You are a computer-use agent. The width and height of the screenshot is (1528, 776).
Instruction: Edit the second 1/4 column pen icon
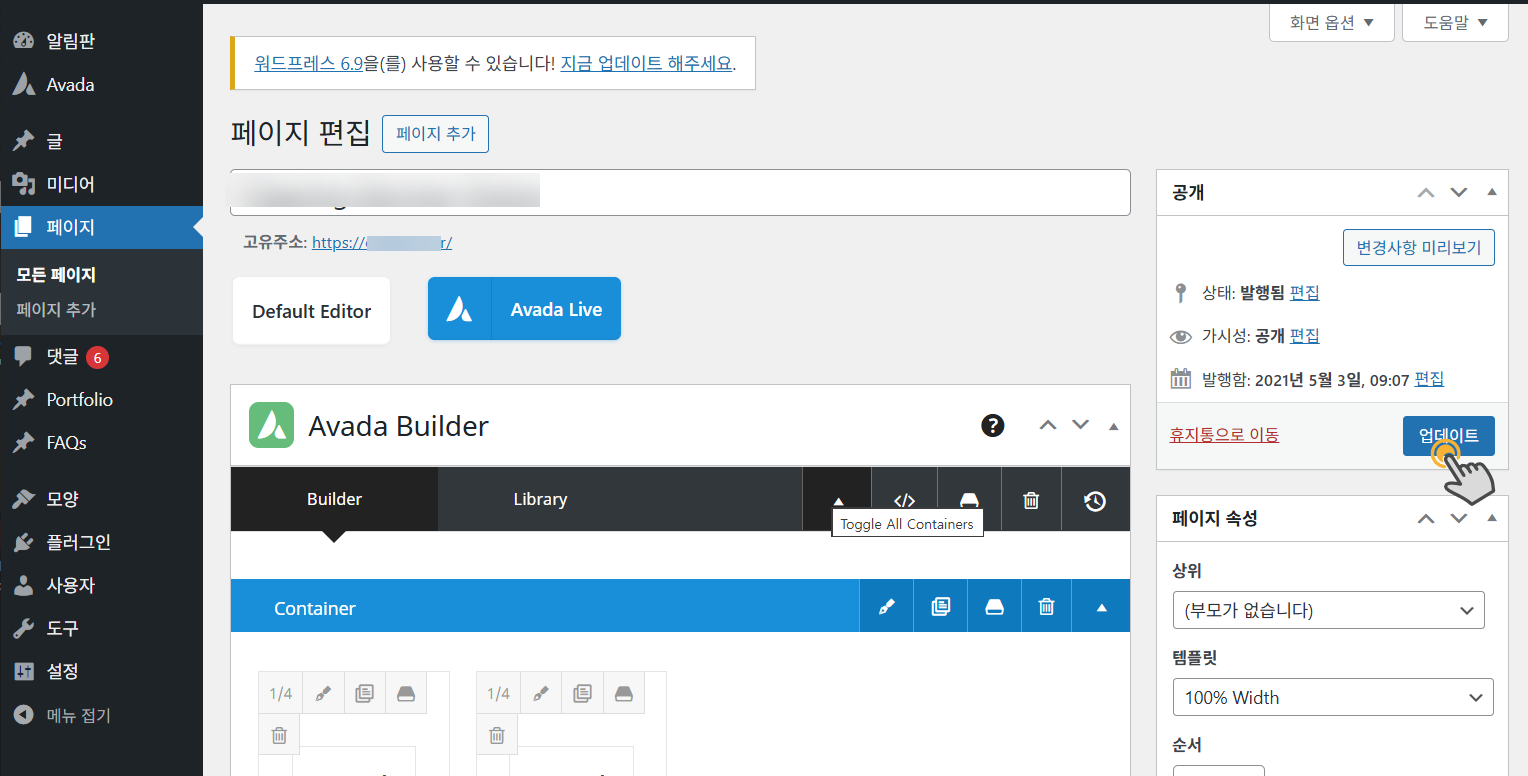pyautogui.click(x=540, y=693)
